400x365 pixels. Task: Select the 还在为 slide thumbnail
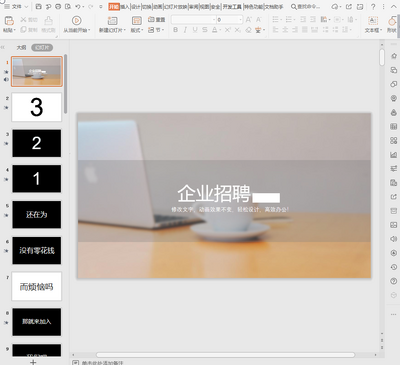(x=37, y=215)
